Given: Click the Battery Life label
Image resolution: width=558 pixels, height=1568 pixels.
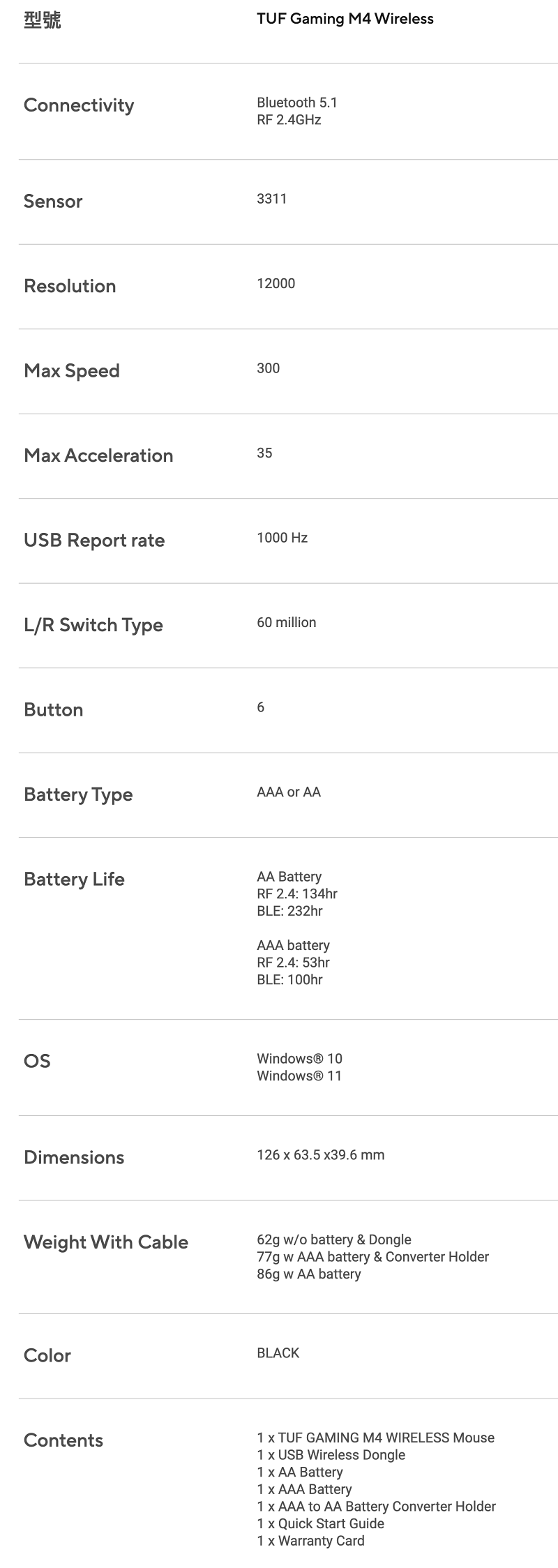Looking at the screenshot, I should pos(74,879).
